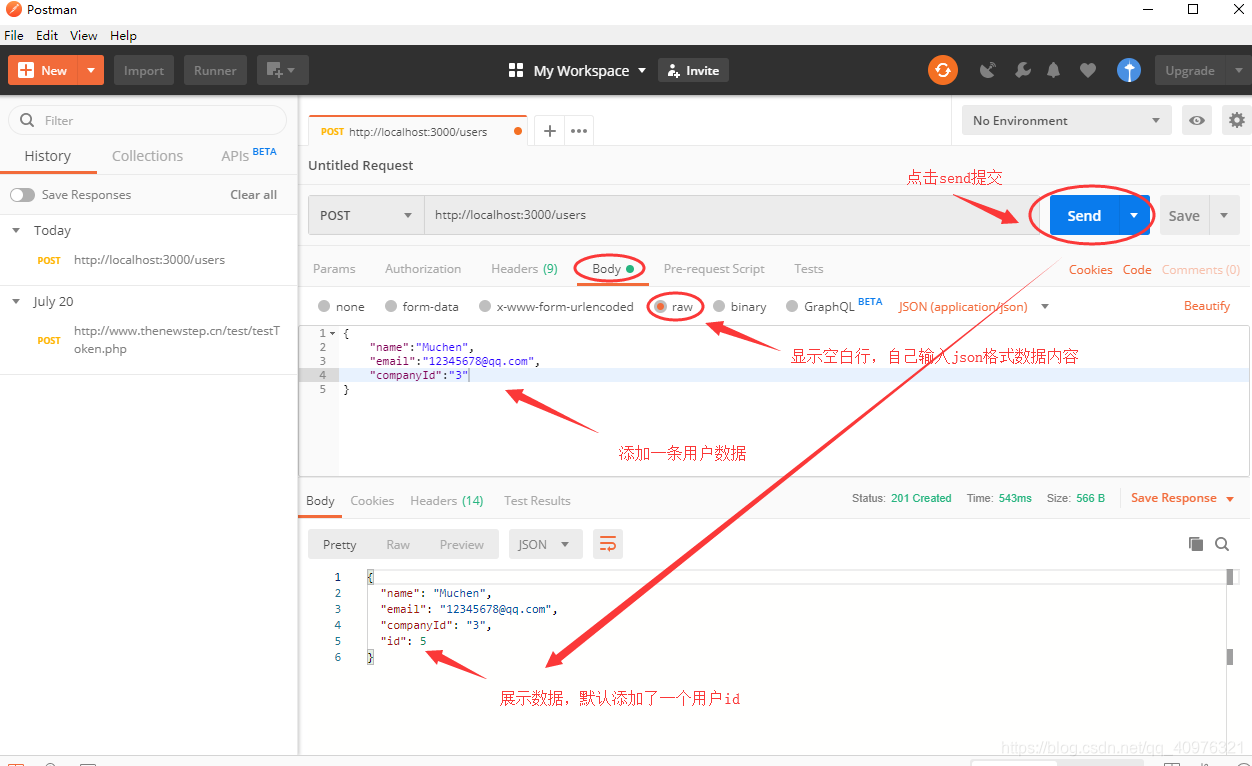Click the heart icon in header
The image size is (1252, 766).
1088,70
